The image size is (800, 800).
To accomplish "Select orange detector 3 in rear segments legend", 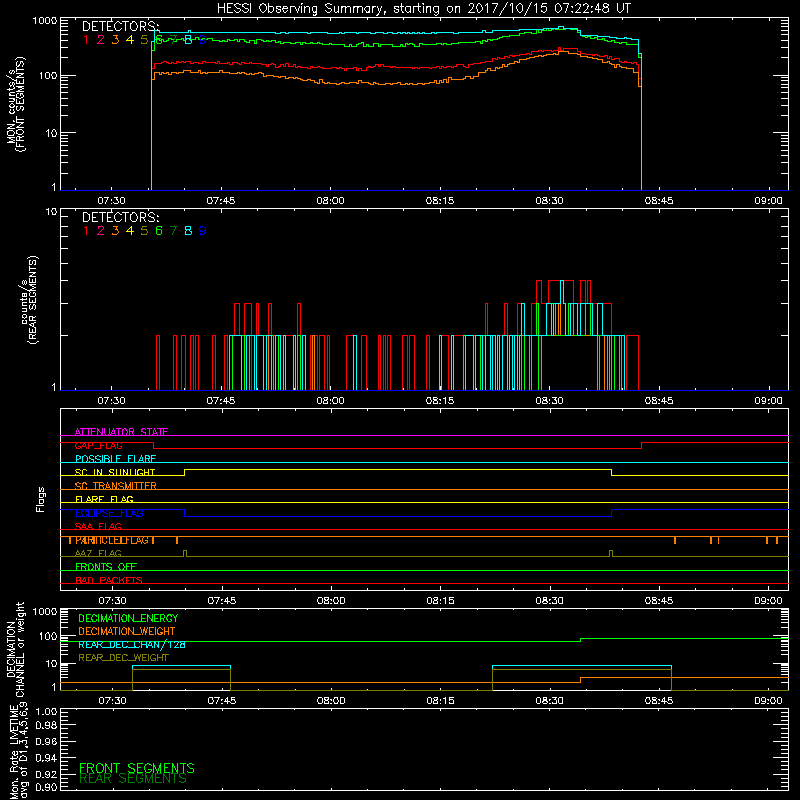I will 115,231.
